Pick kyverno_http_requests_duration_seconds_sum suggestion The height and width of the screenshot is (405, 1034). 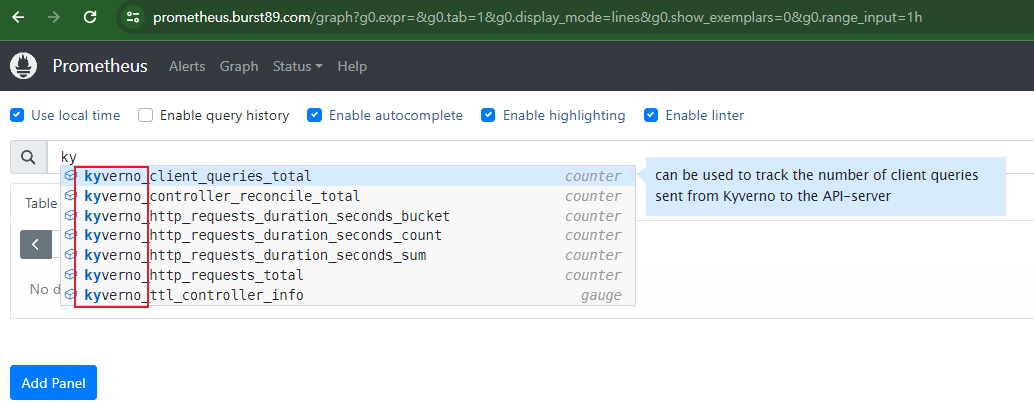pyautogui.click(x=348, y=255)
